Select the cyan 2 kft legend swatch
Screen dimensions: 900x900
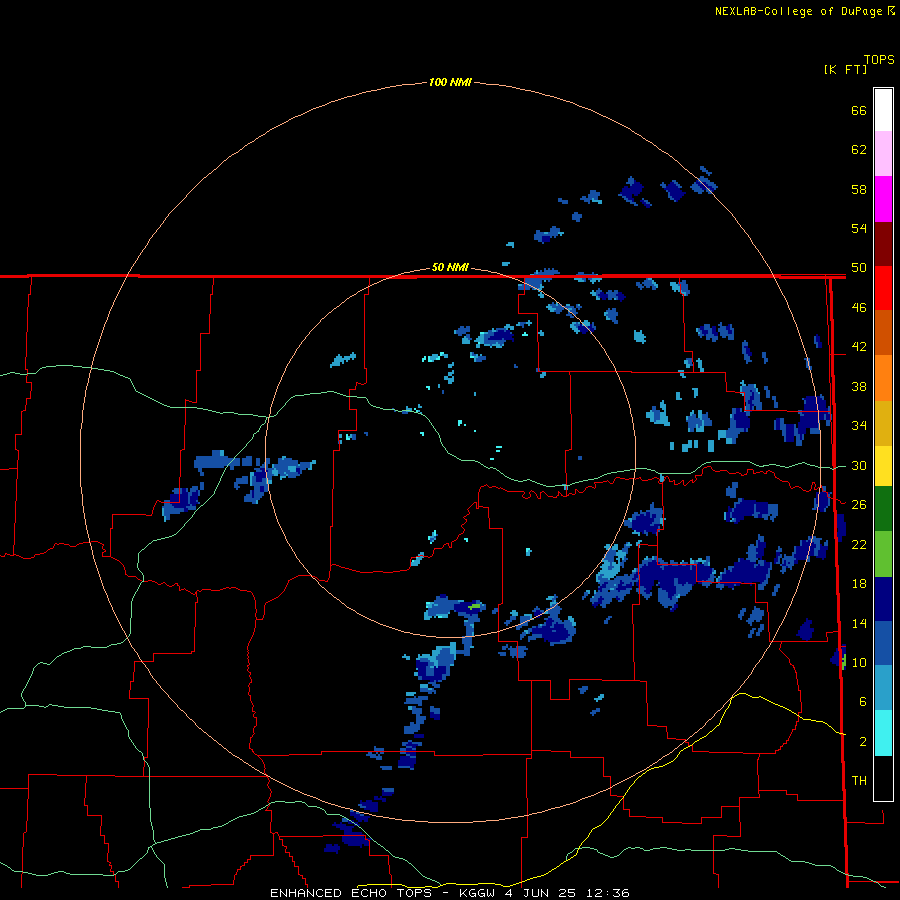click(x=883, y=733)
